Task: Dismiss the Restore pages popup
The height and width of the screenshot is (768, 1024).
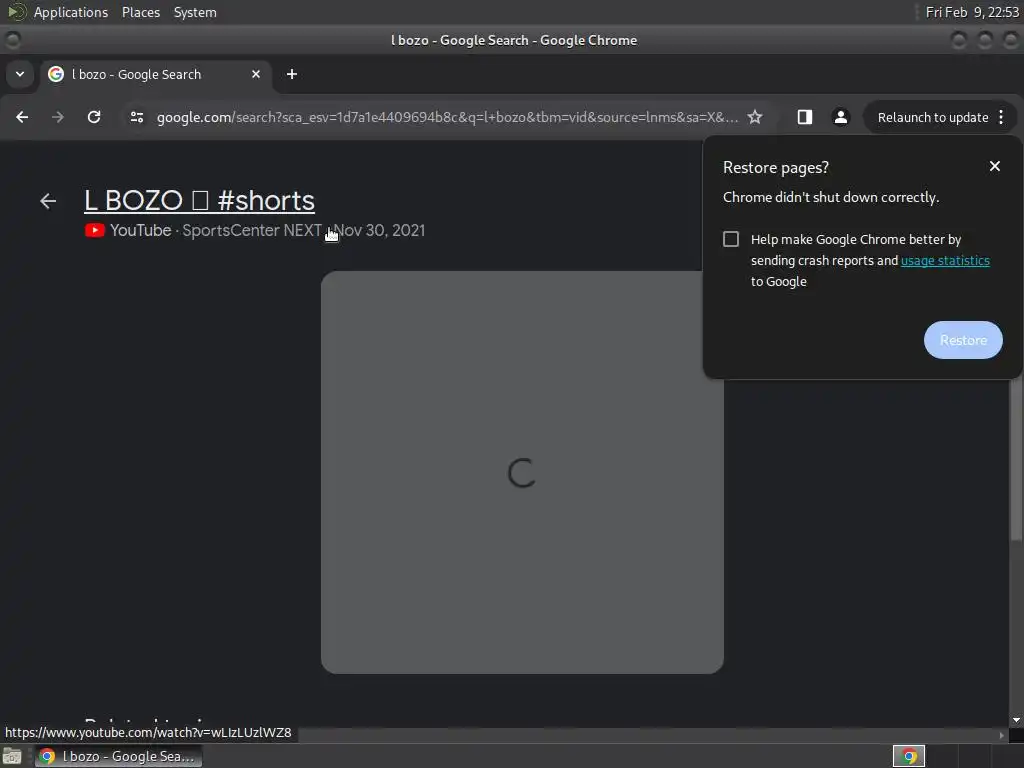Action: (995, 167)
